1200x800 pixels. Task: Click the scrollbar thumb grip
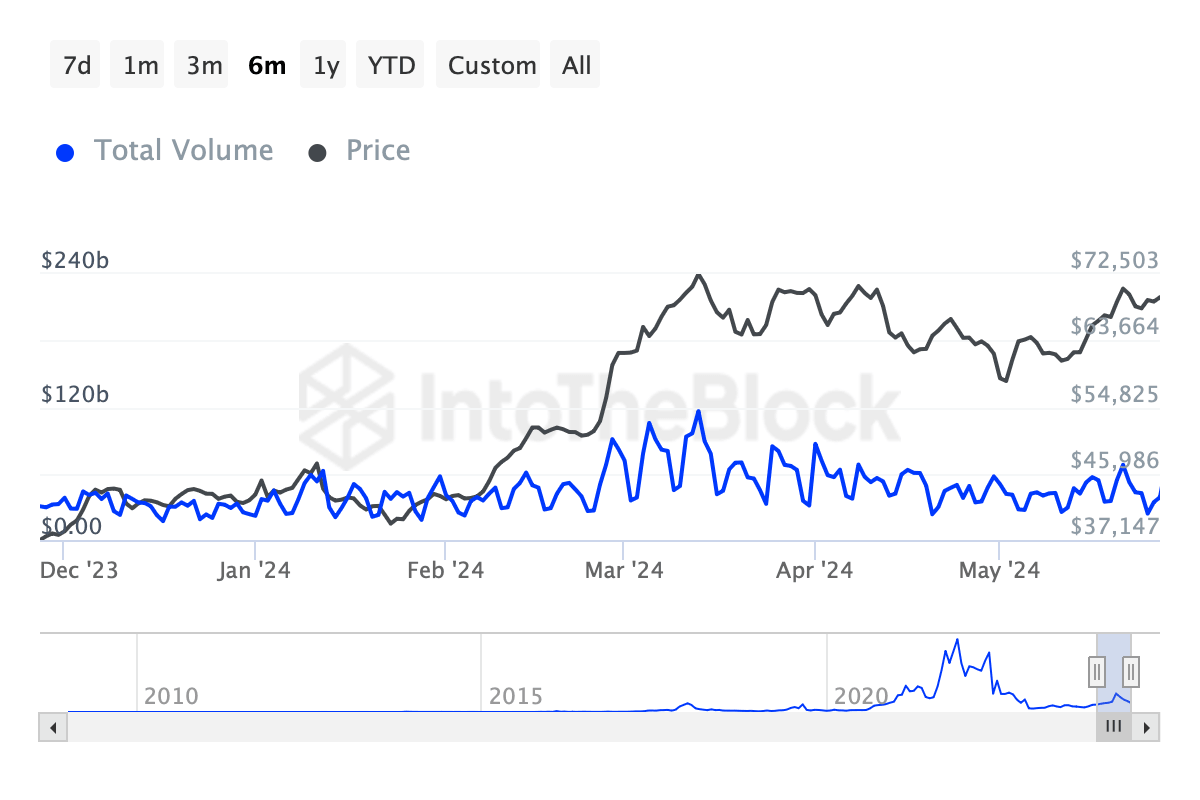(1113, 727)
